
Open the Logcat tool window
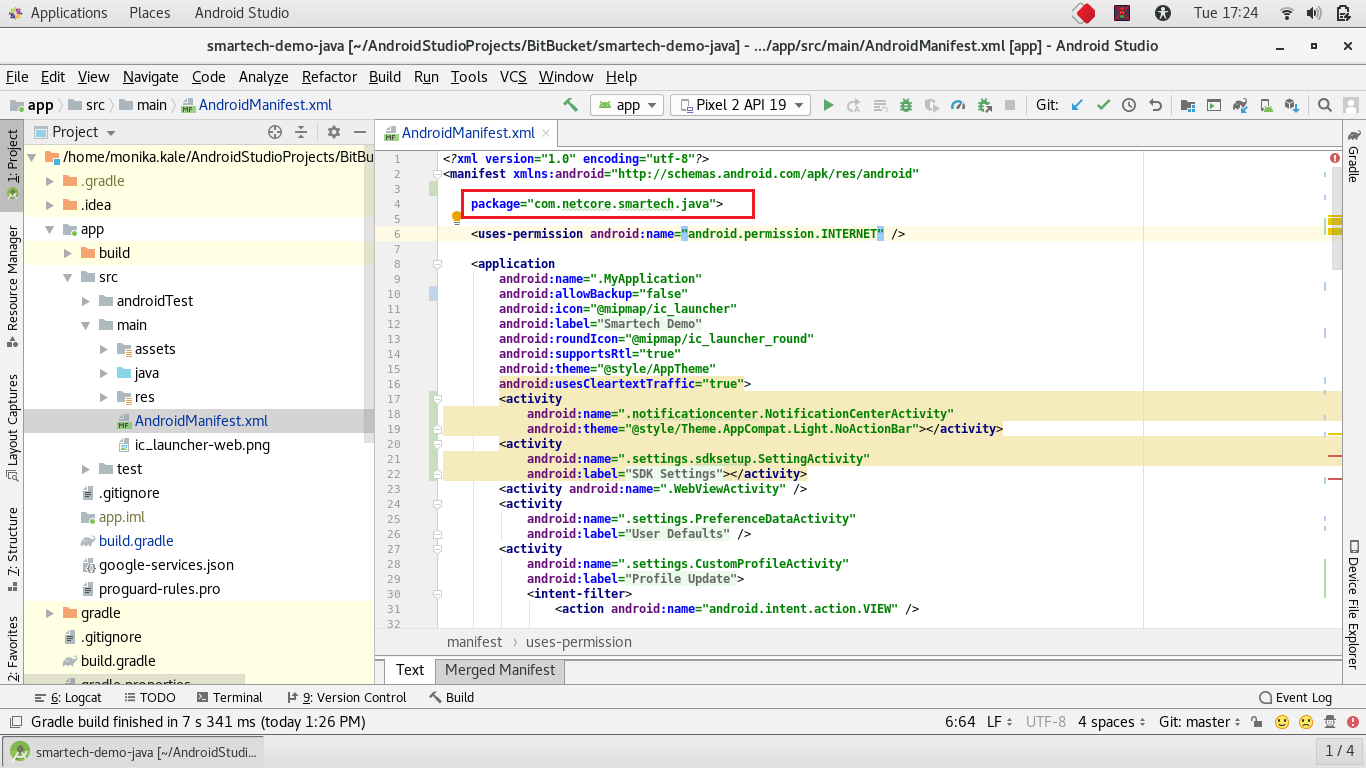(68, 698)
